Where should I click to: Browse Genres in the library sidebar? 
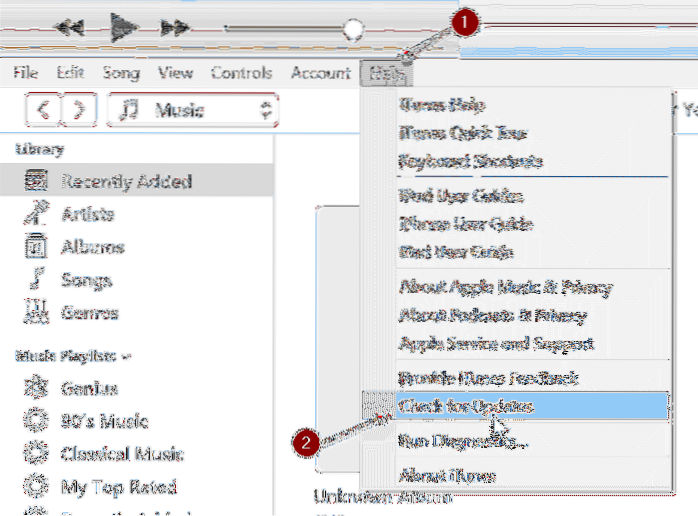point(89,313)
